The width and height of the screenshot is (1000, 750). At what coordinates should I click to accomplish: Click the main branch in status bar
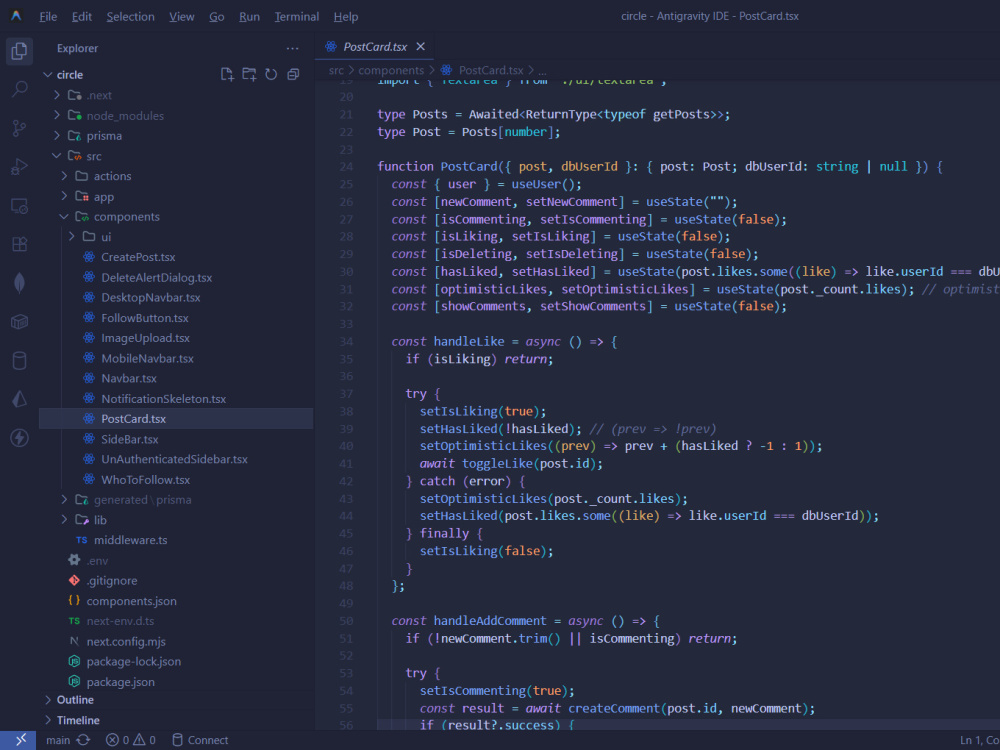[58, 740]
